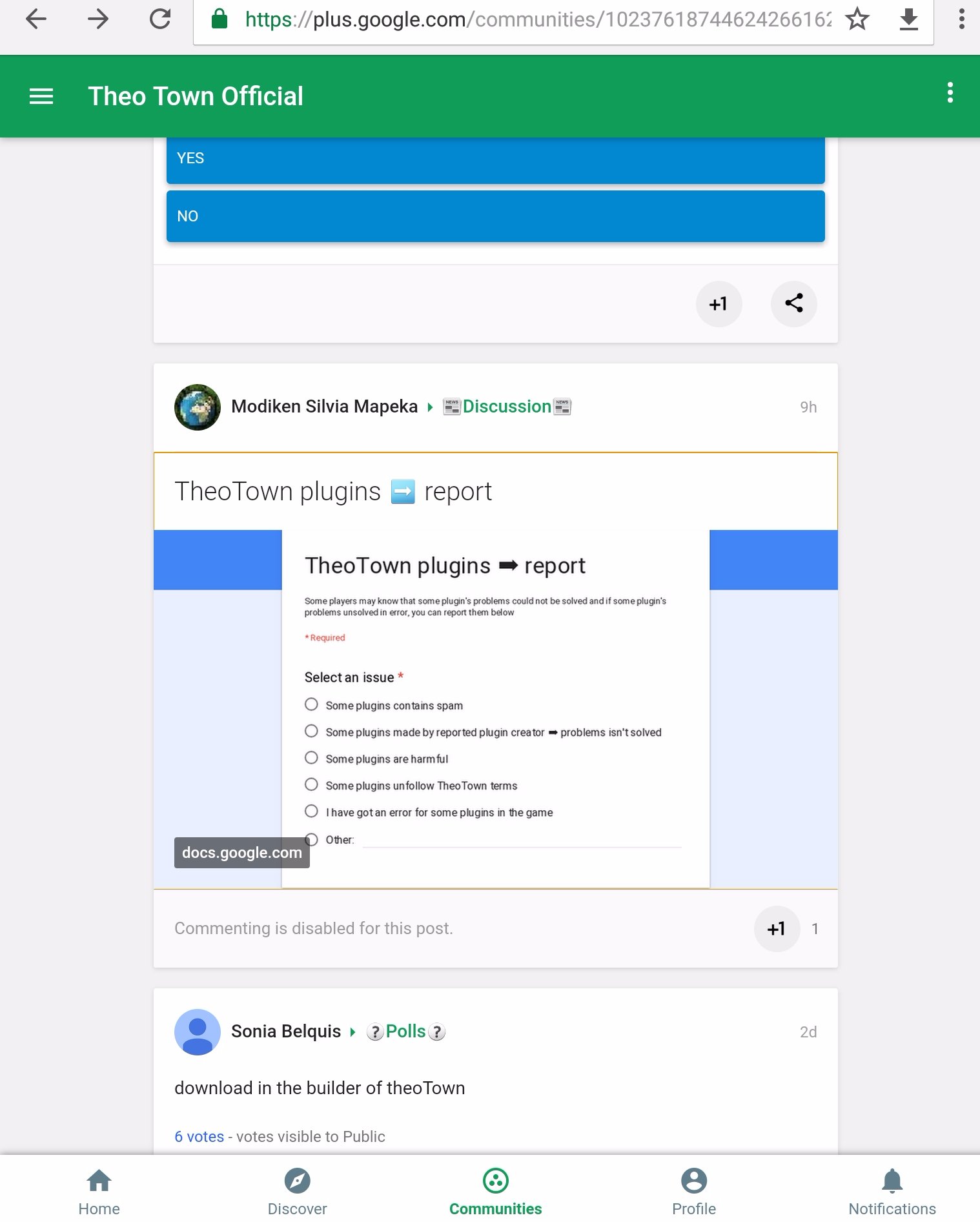Select 'Some plugins are harmful' radio

(x=311, y=758)
